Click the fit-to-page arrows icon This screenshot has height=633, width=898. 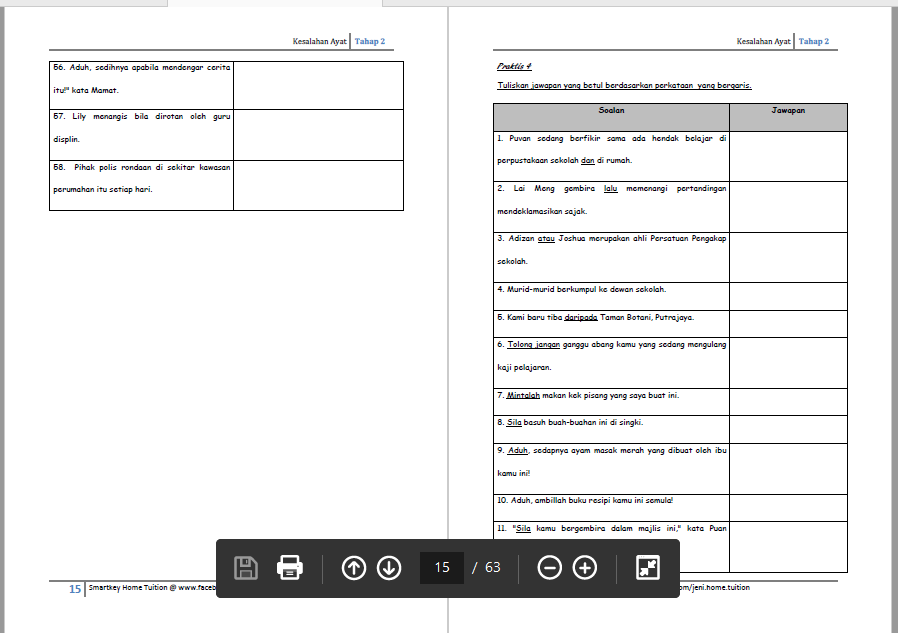coord(648,568)
